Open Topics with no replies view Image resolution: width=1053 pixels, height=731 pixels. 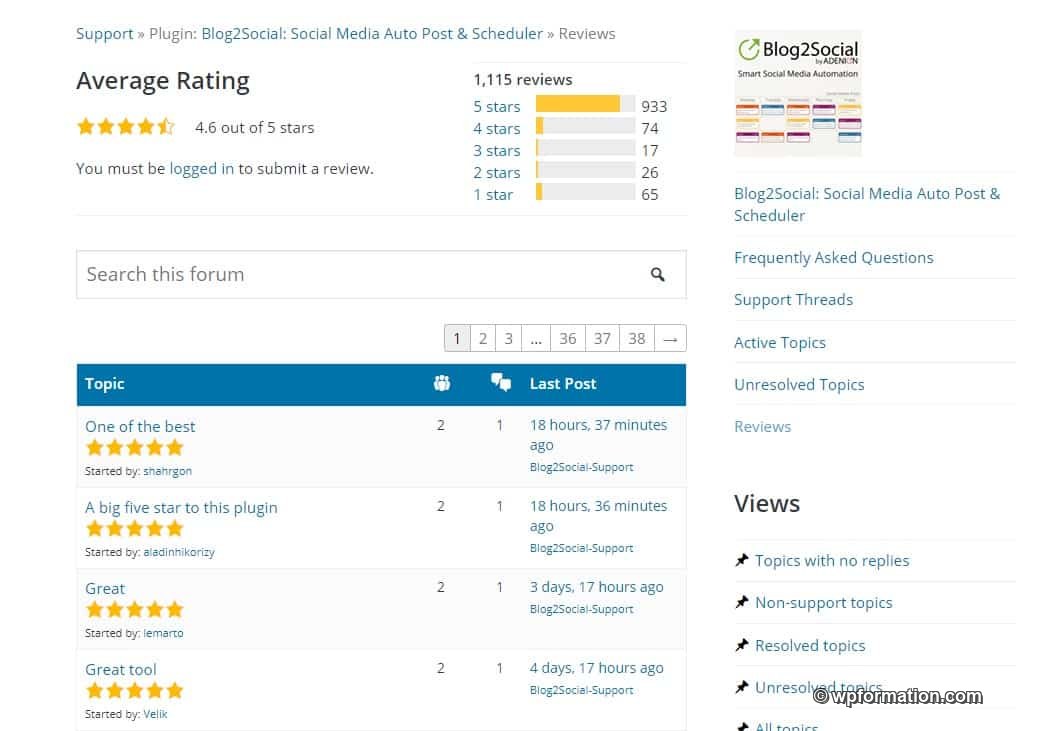tap(832, 561)
